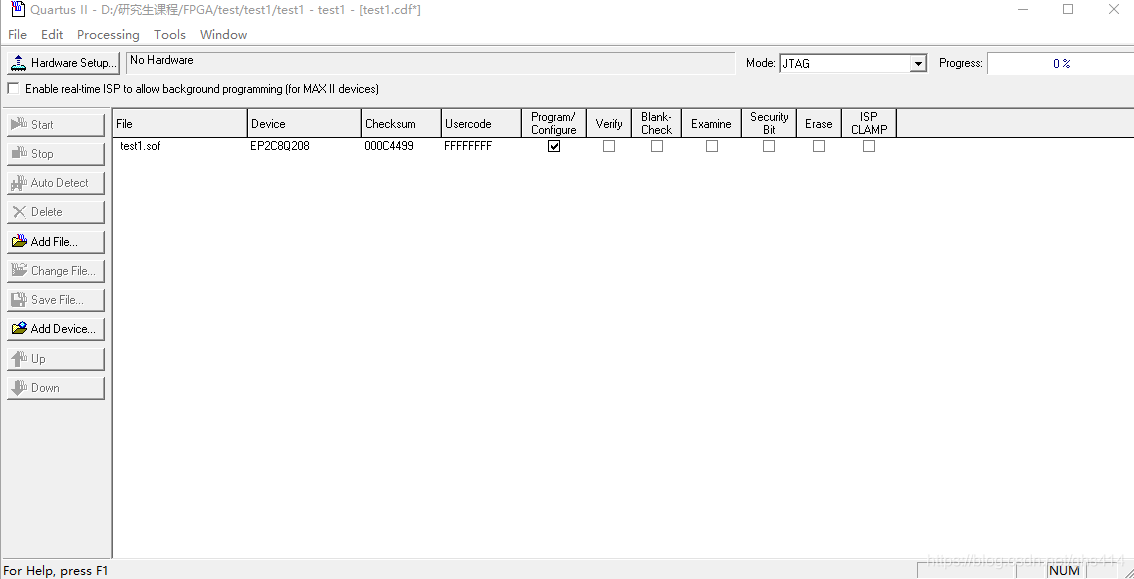Maximize the Quartus II window

[x=1068, y=9]
